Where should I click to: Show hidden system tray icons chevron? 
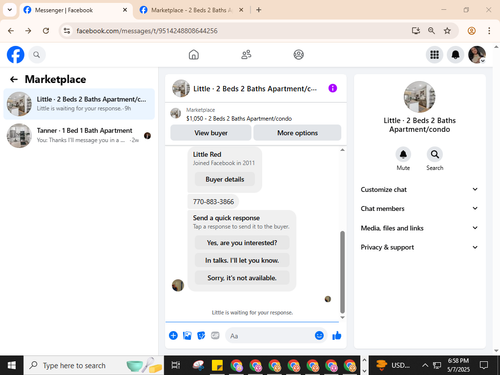(425, 365)
